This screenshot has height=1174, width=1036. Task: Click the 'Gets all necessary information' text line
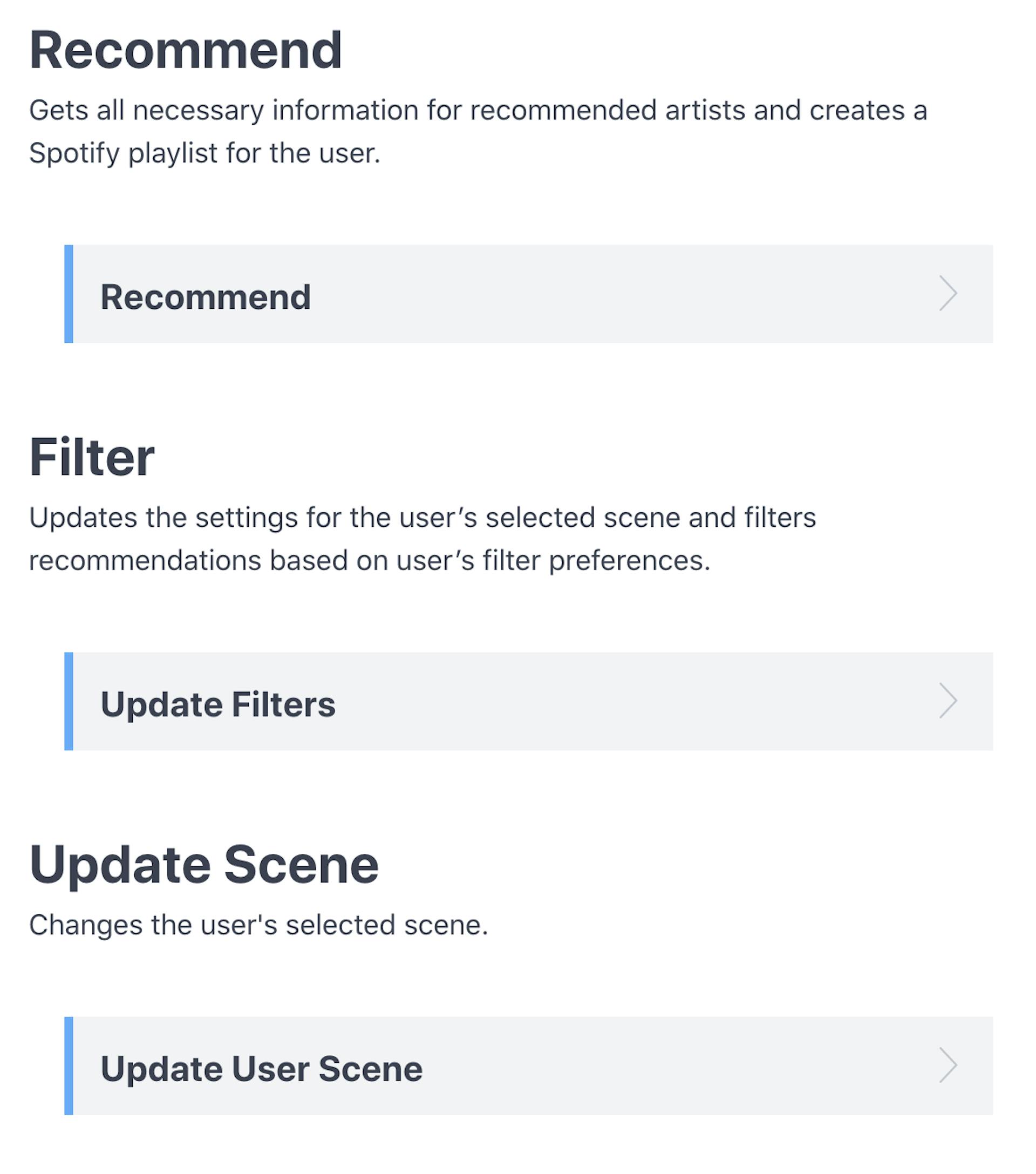(478, 110)
